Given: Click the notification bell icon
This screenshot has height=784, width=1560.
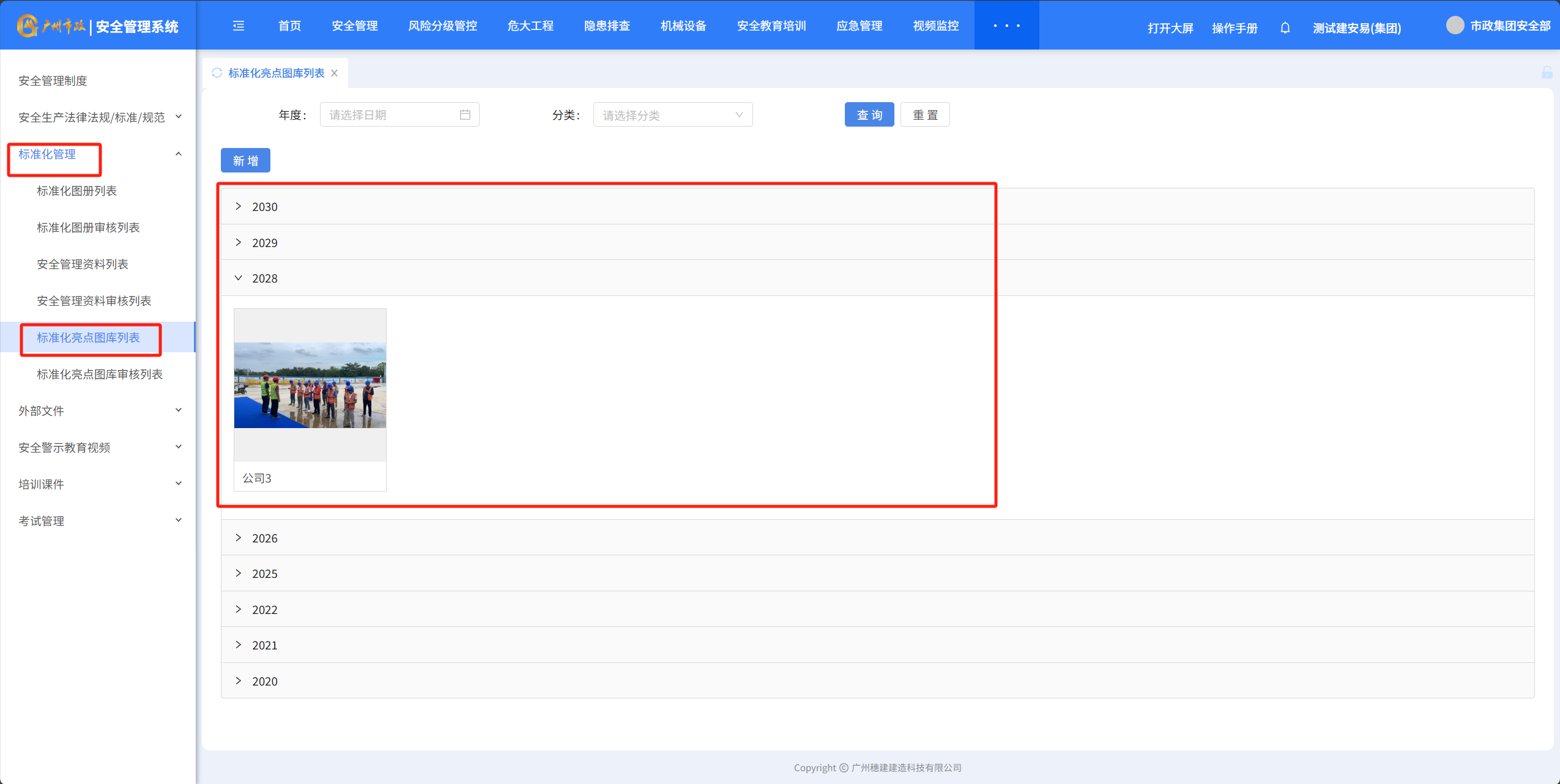Looking at the screenshot, I should click(1285, 28).
